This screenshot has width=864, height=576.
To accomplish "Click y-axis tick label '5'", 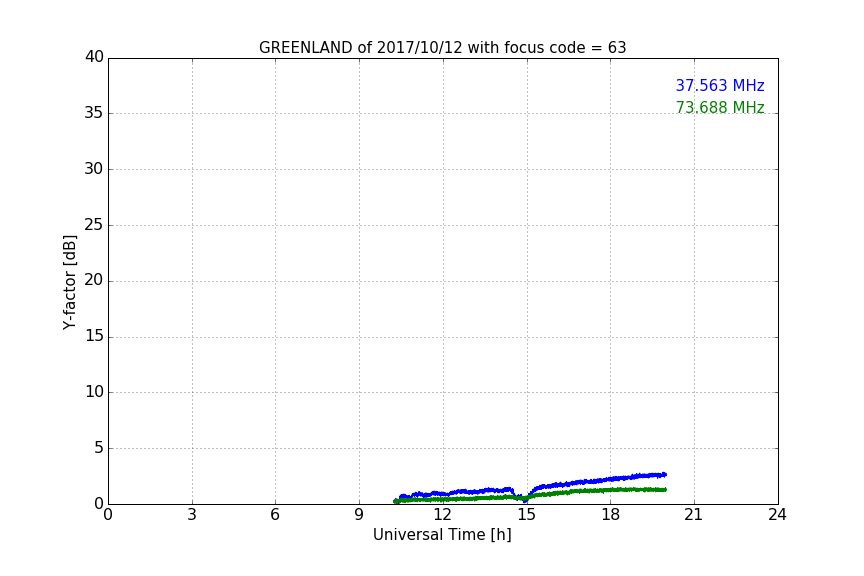I will click(x=99, y=448).
